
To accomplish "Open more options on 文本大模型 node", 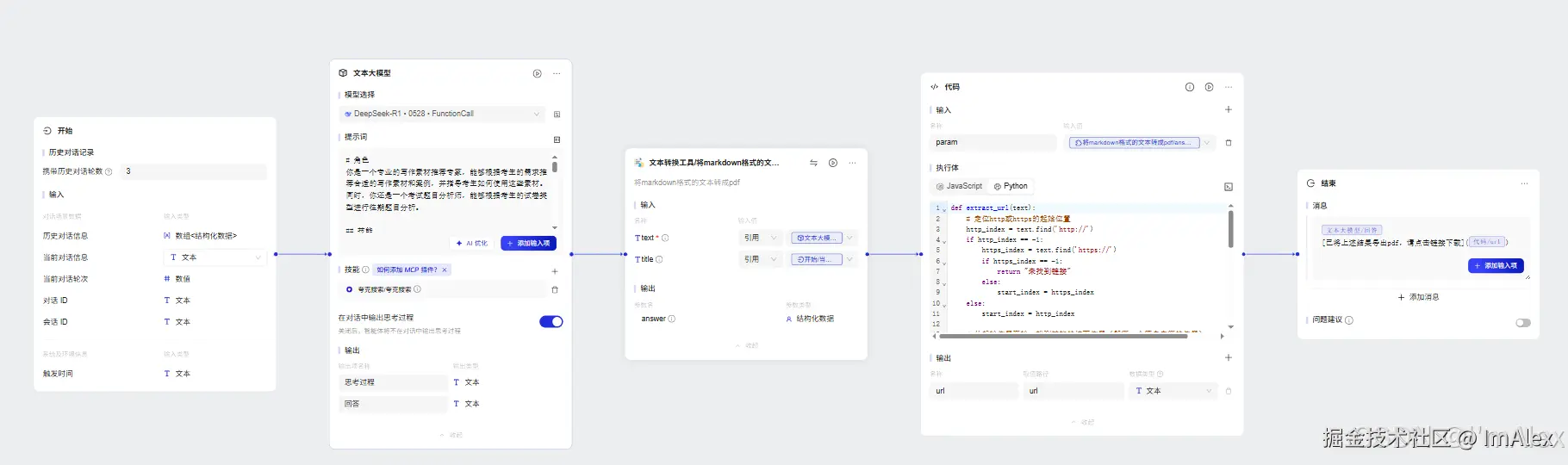I will 557,73.
